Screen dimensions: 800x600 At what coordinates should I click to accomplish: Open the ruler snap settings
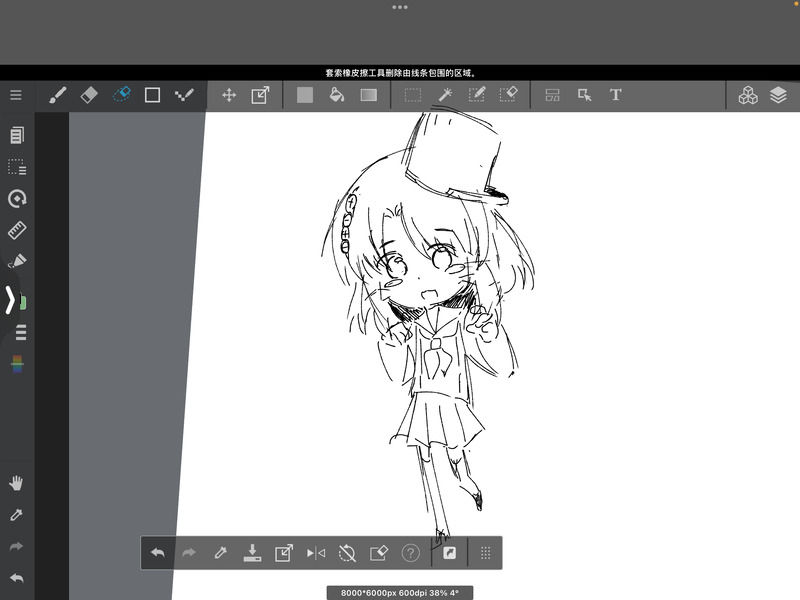pos(17,230)
